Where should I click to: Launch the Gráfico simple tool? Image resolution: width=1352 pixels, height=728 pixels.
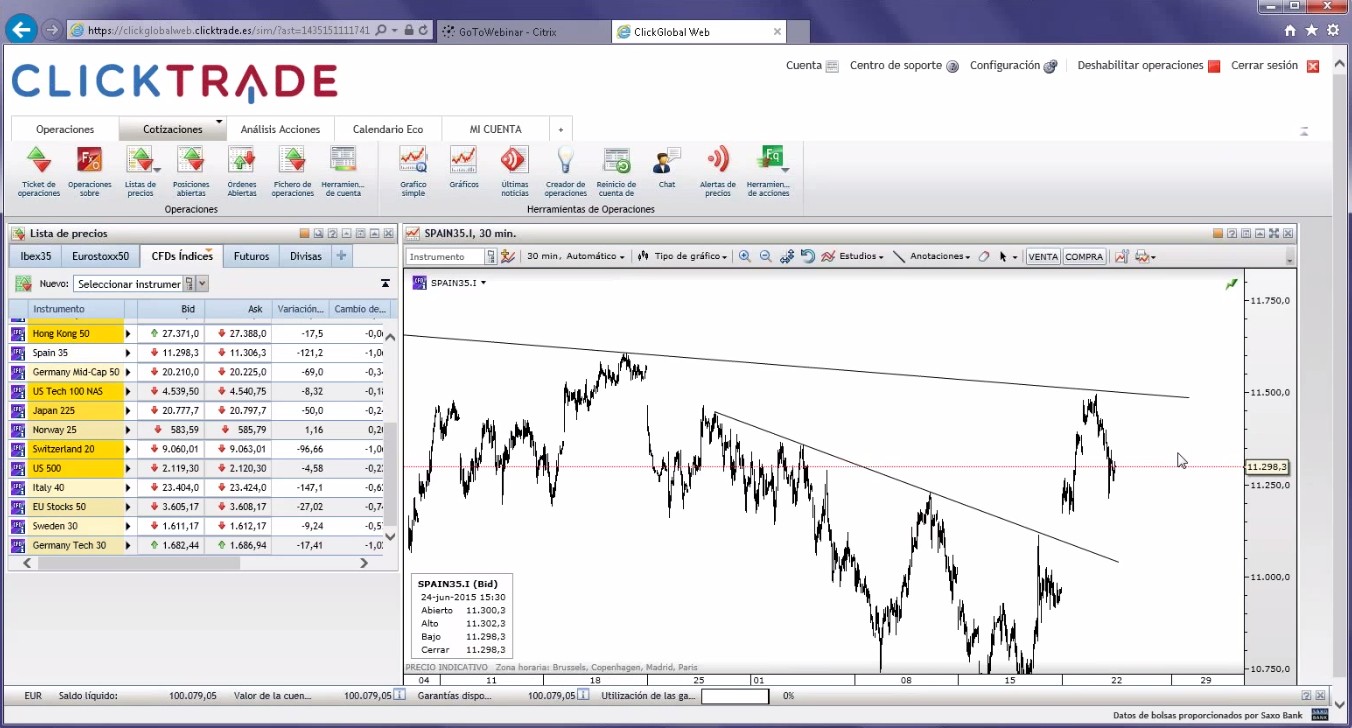click(x=413, y=171)
